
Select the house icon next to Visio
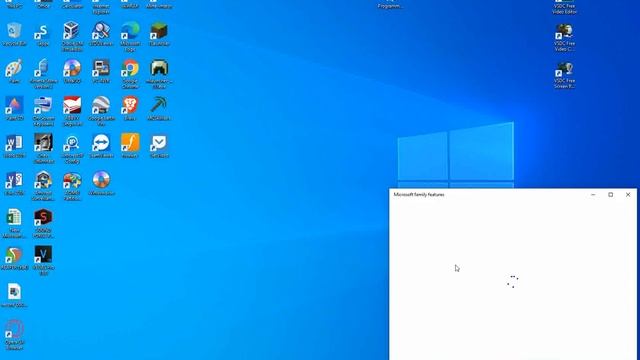[43, 181]
